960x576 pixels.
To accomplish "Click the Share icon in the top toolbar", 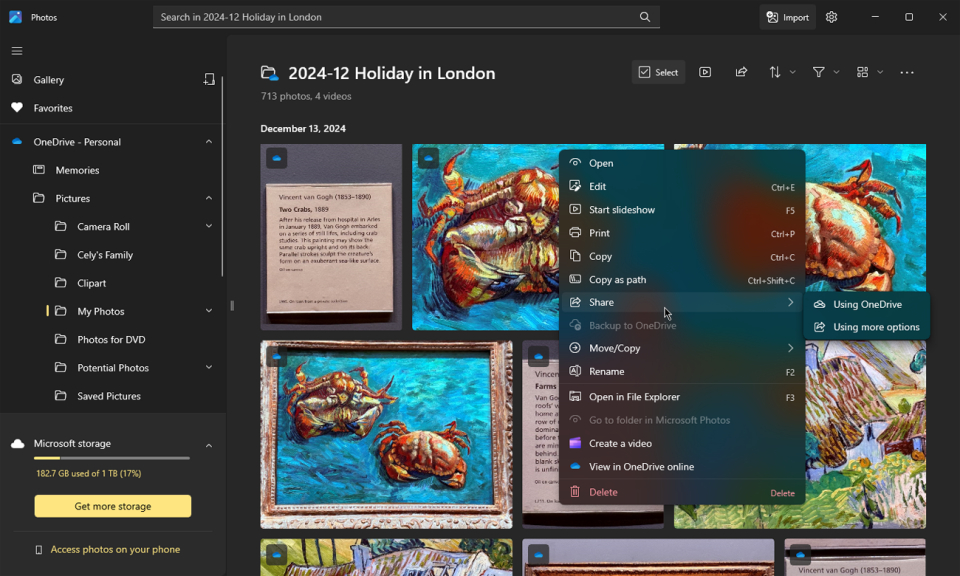I will [741, 72].
